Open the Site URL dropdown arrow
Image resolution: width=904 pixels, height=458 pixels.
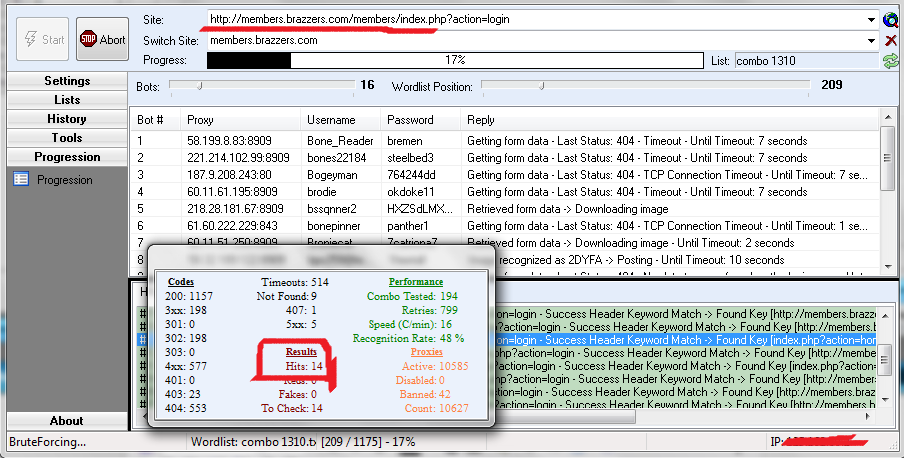pyautogui.click(x=871, y=20)
